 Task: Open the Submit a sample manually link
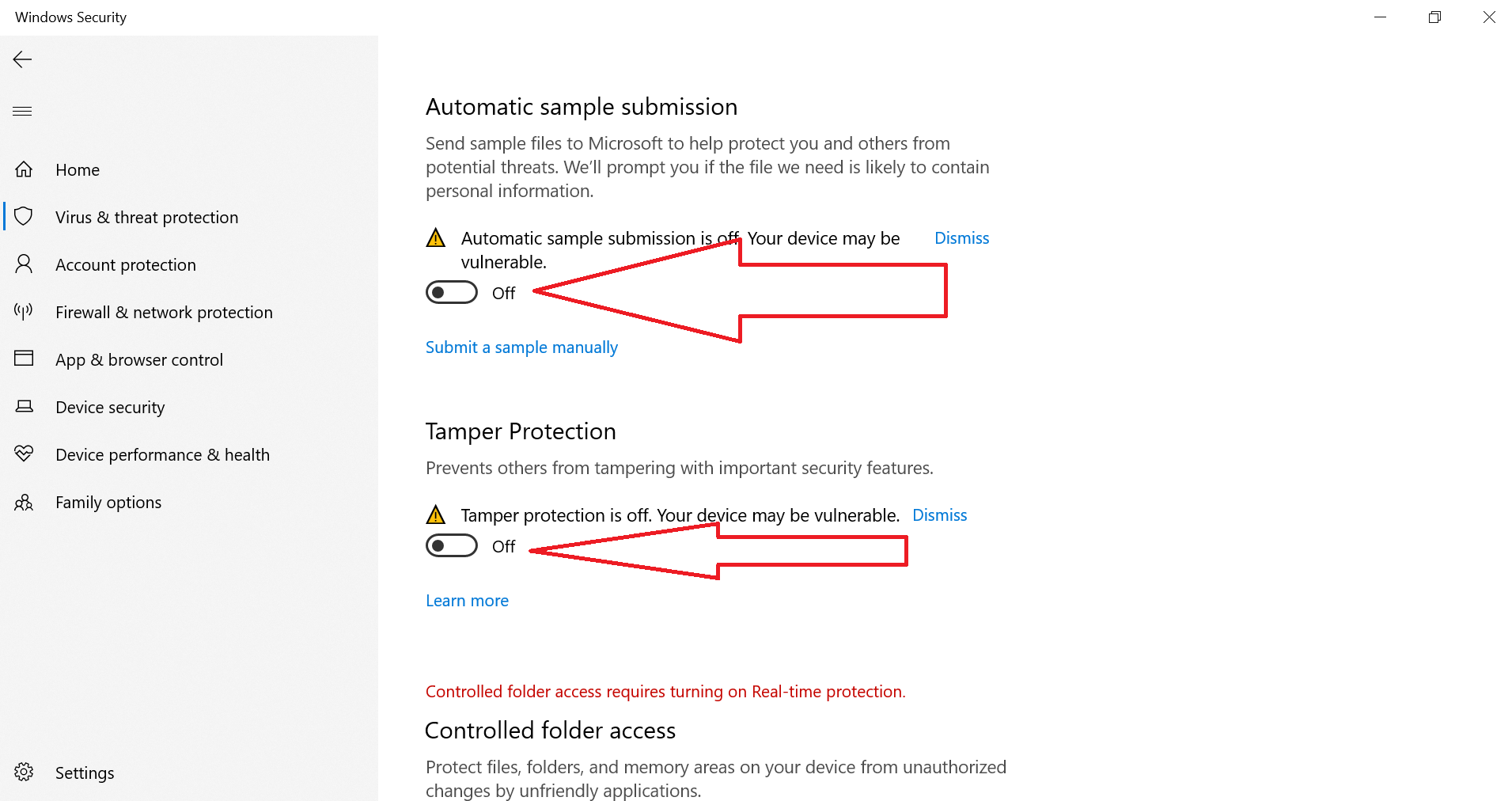521,347
